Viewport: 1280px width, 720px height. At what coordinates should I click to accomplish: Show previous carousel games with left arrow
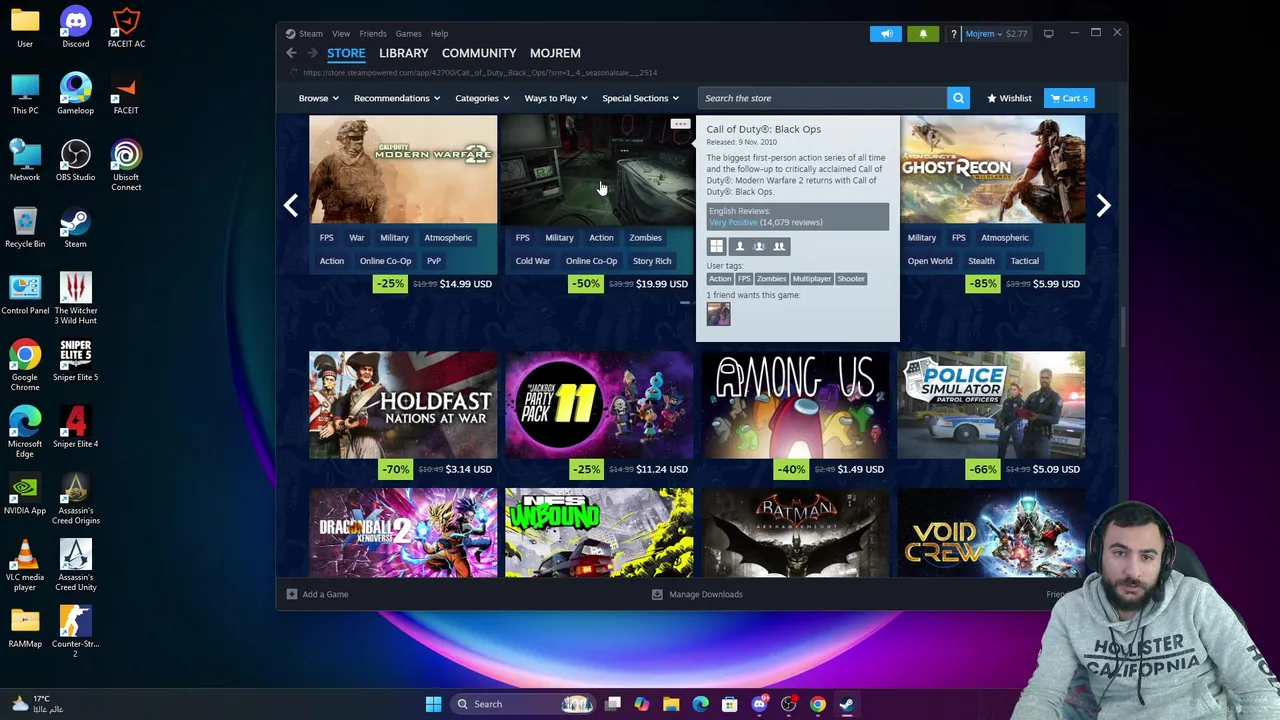coord(291,205)
